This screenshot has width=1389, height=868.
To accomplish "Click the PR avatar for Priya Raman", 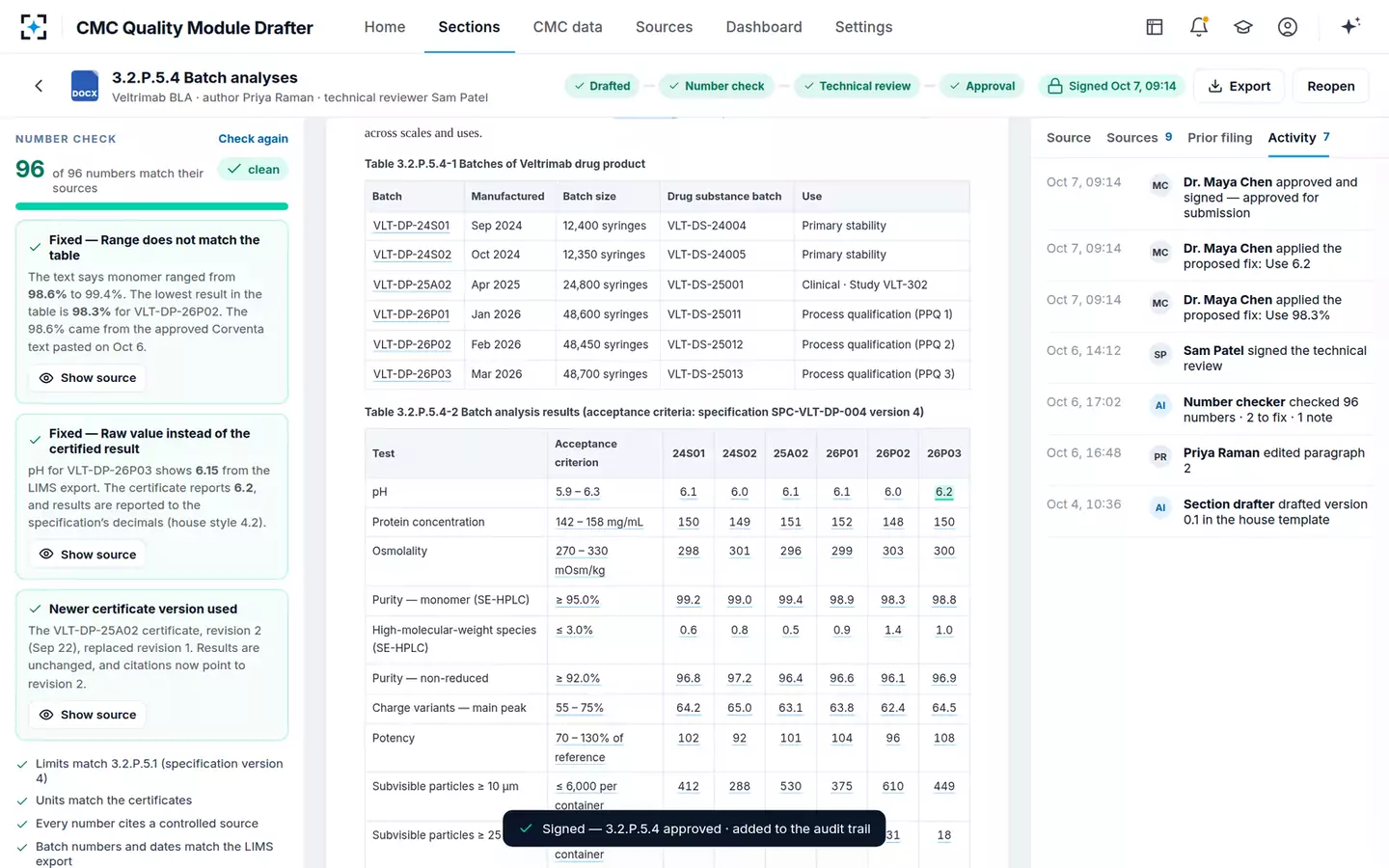I will click(1160, 457).
